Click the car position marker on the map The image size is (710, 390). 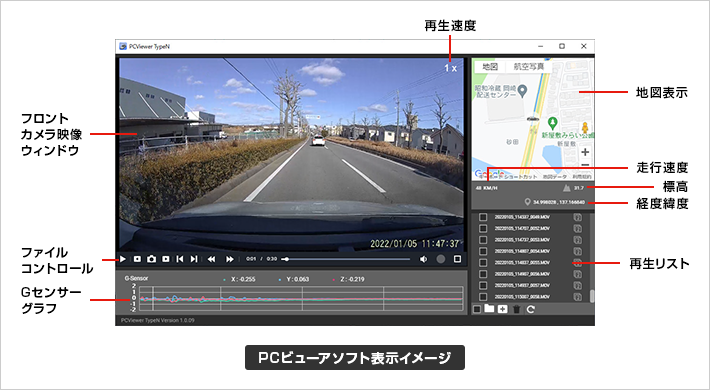point(532,119)
